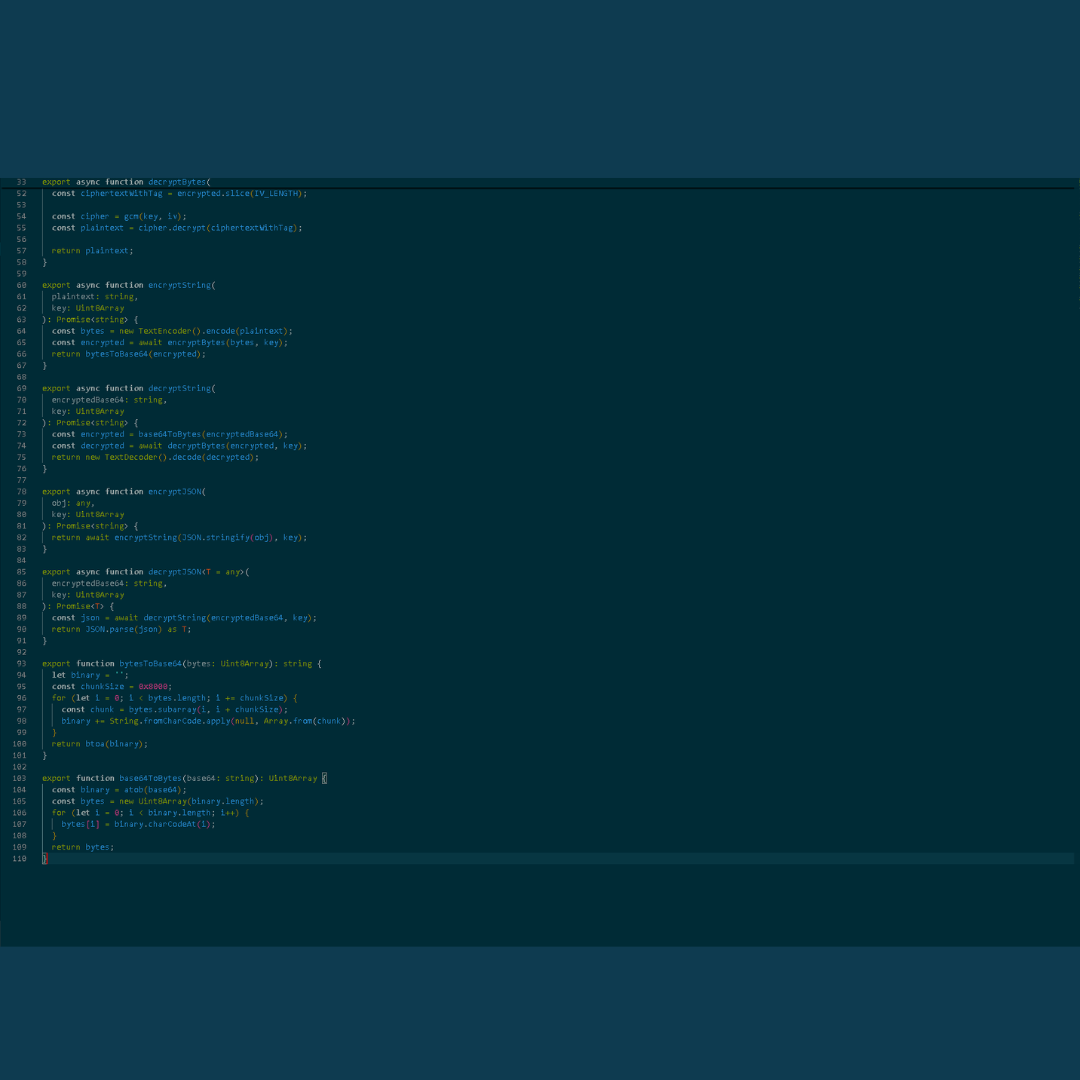Viewport: 1080px width, 1080px height.
Task: Click the opening brace ending line 103
Action: pos(324,778)
